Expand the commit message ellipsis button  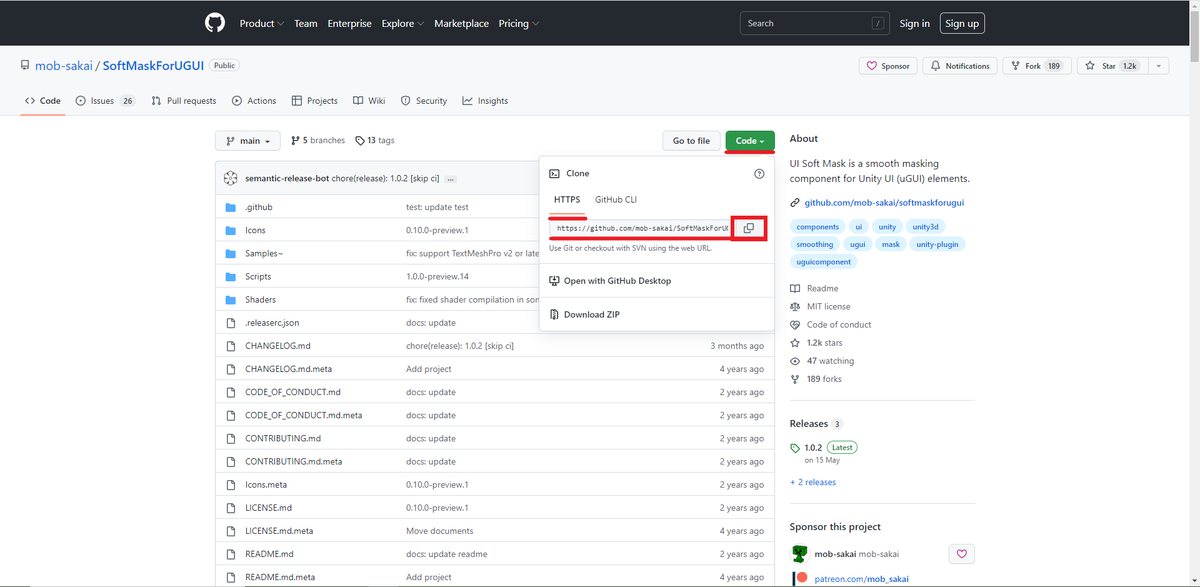[451, 179]
